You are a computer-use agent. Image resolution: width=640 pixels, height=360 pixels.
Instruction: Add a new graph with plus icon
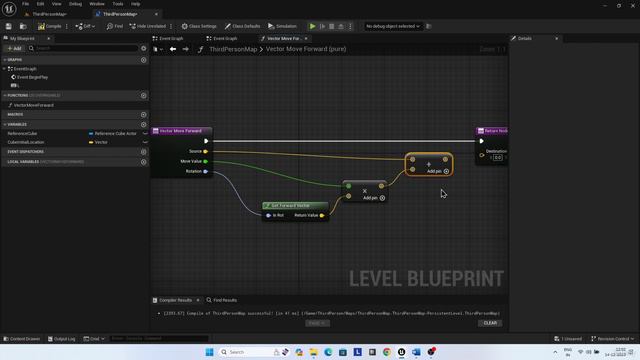point(143,60)
